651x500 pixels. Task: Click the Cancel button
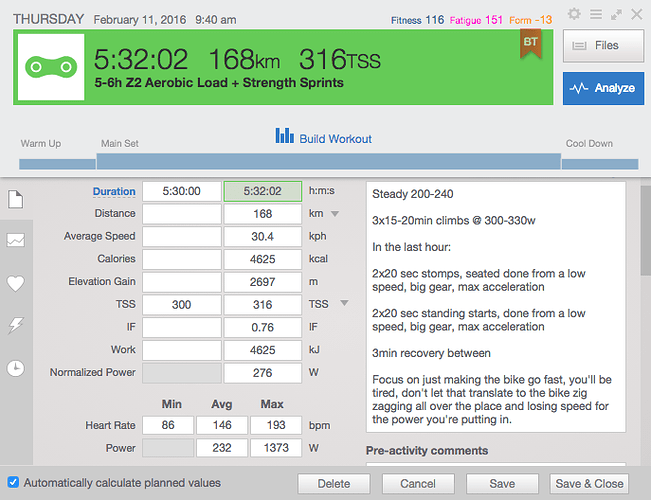click(418, 484)
